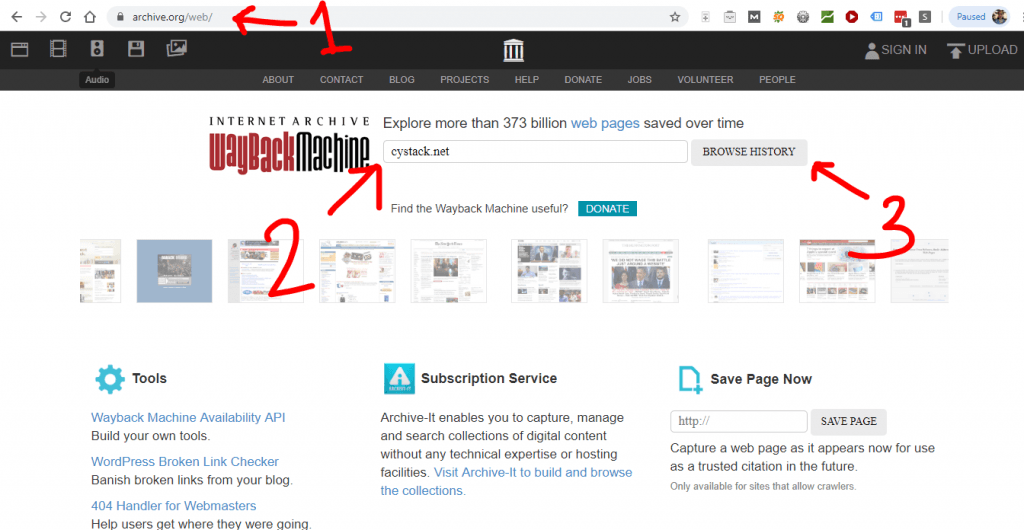Reload the page with the refresh icon
This screenshot has width=1024, height=530.
65,17
